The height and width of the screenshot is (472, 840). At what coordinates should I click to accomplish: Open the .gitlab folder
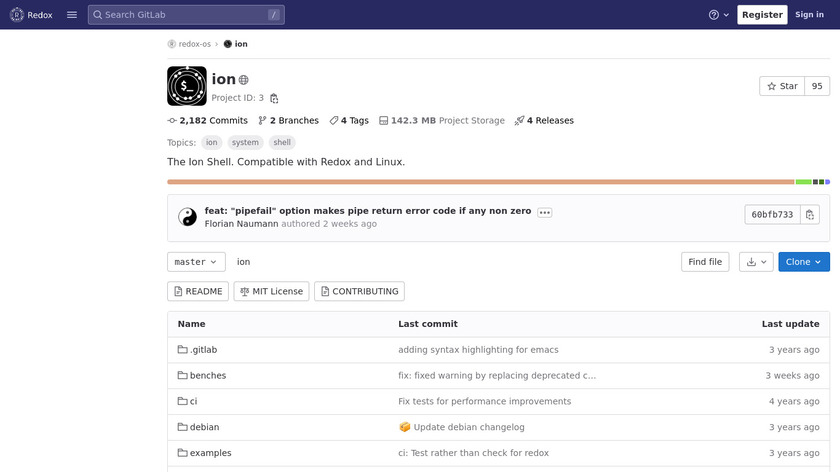pos(203,350)
